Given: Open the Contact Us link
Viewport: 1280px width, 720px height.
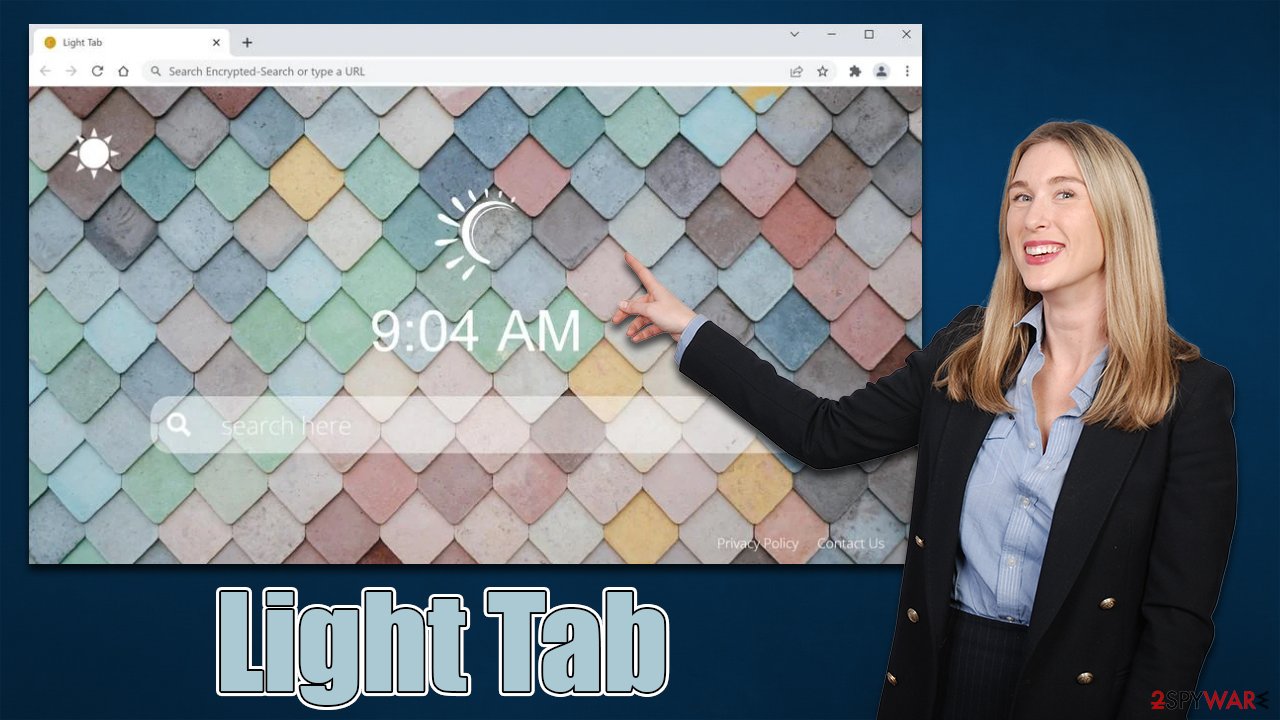Looking at the screenshot, I should [851, 543].
